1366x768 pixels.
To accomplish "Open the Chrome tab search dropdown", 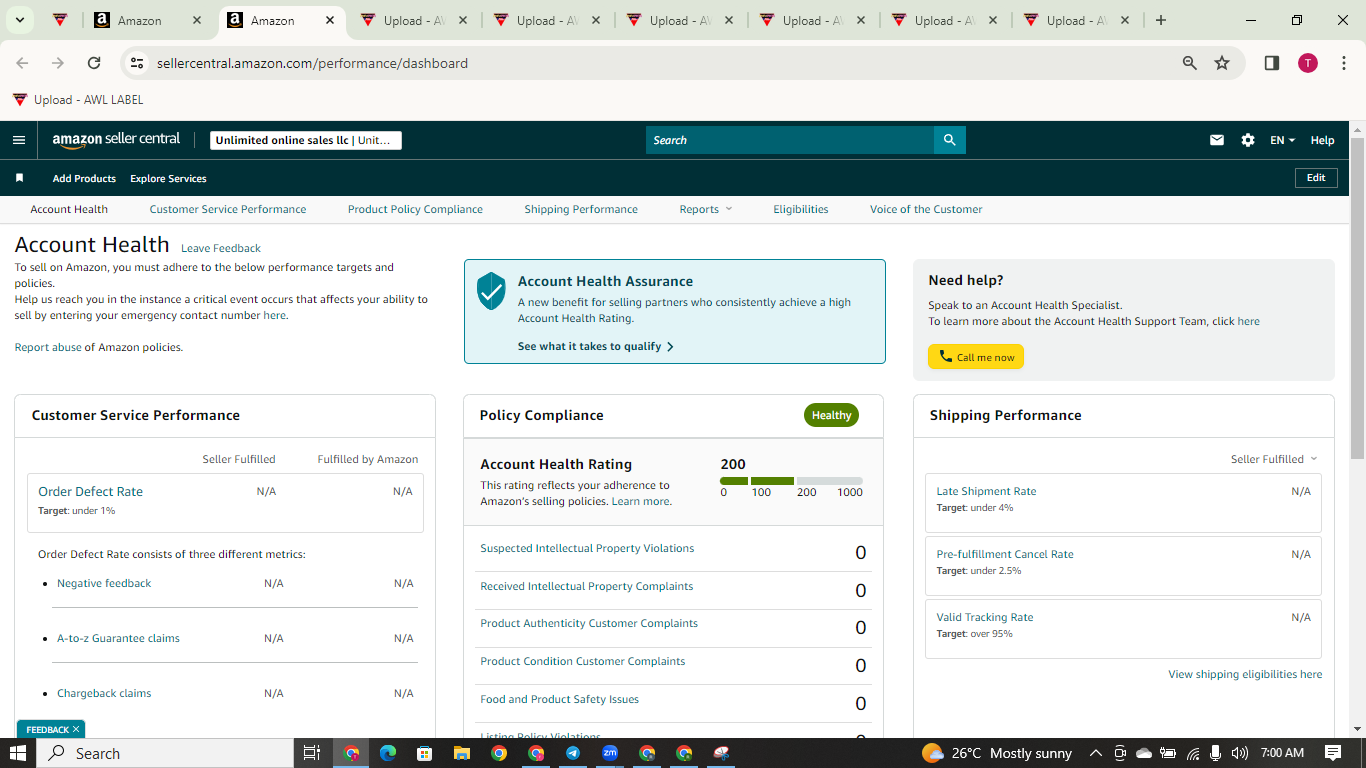I will (x=19, y=20).
